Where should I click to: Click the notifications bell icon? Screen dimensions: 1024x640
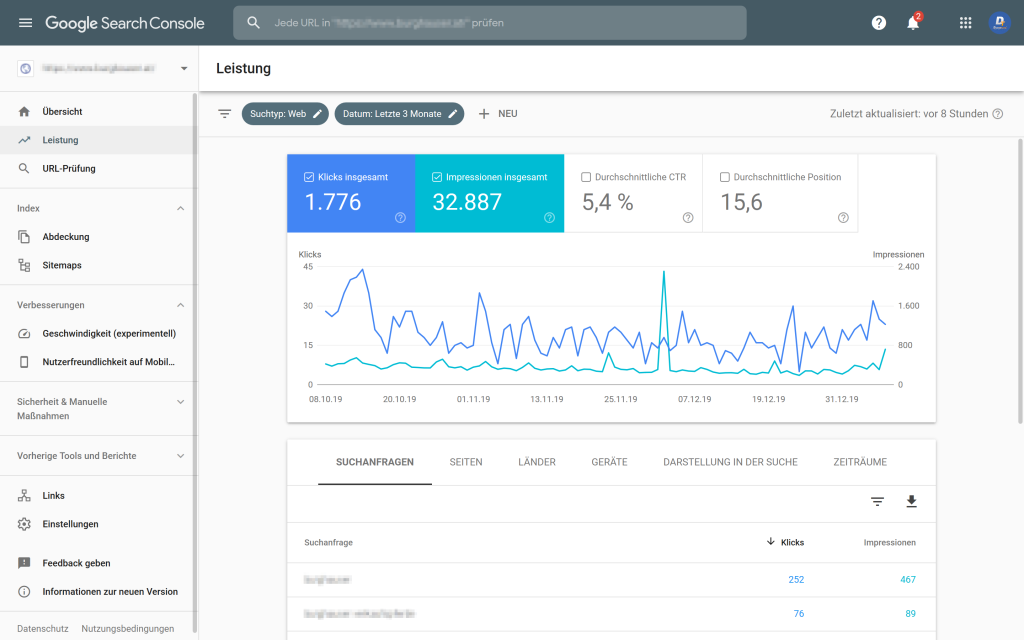coord(912,23)
